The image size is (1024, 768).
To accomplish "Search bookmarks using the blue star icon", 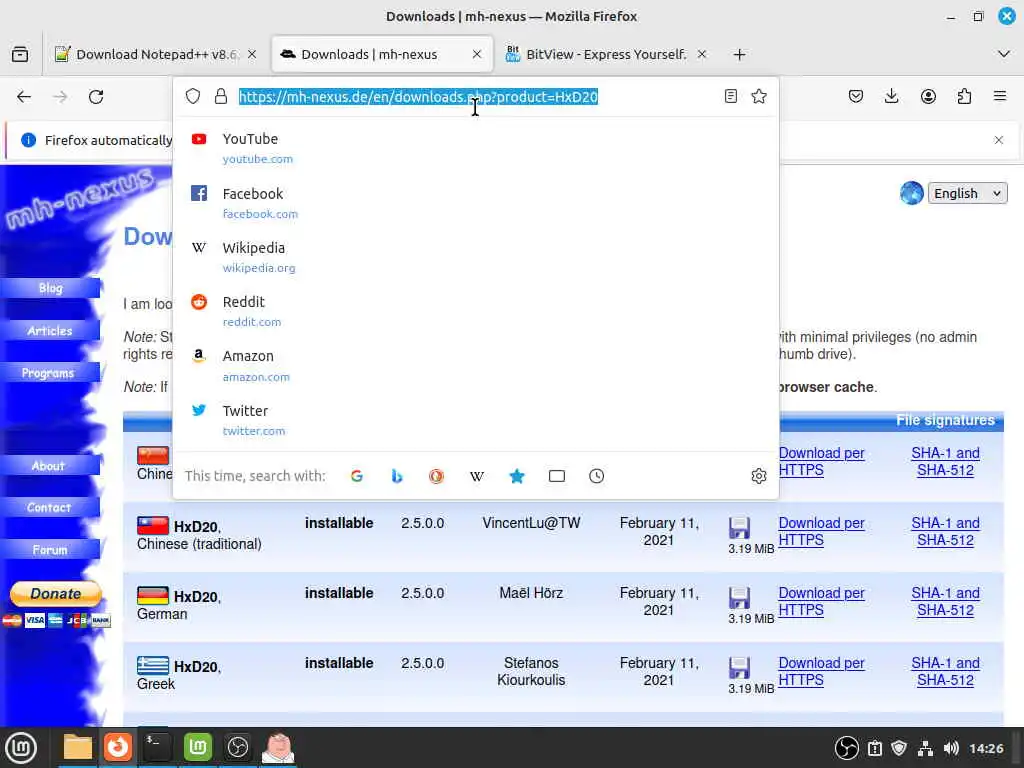I will tap(517, 476).
